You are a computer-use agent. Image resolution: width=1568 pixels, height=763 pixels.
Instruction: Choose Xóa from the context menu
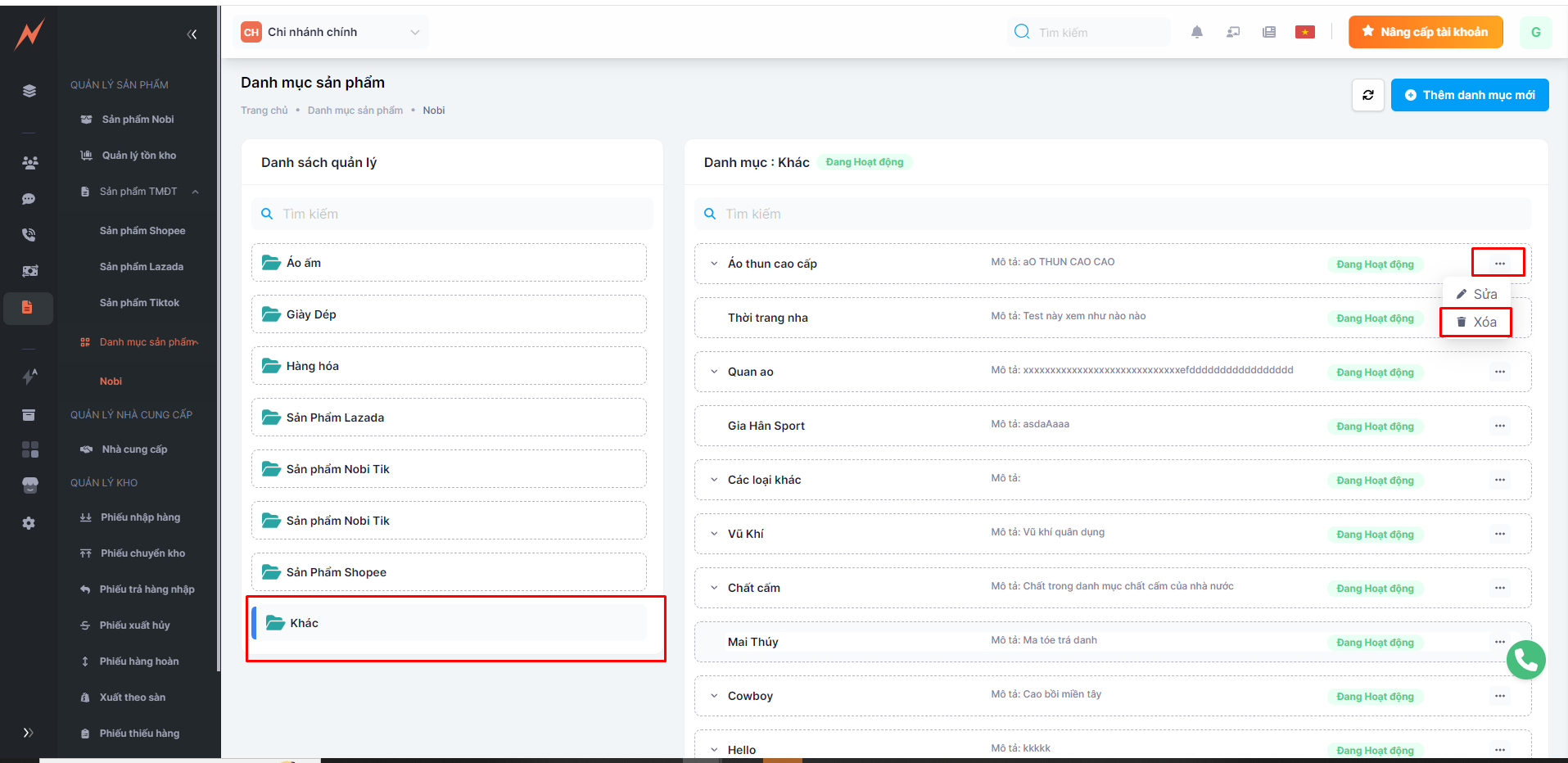[x=1476, y=322]
